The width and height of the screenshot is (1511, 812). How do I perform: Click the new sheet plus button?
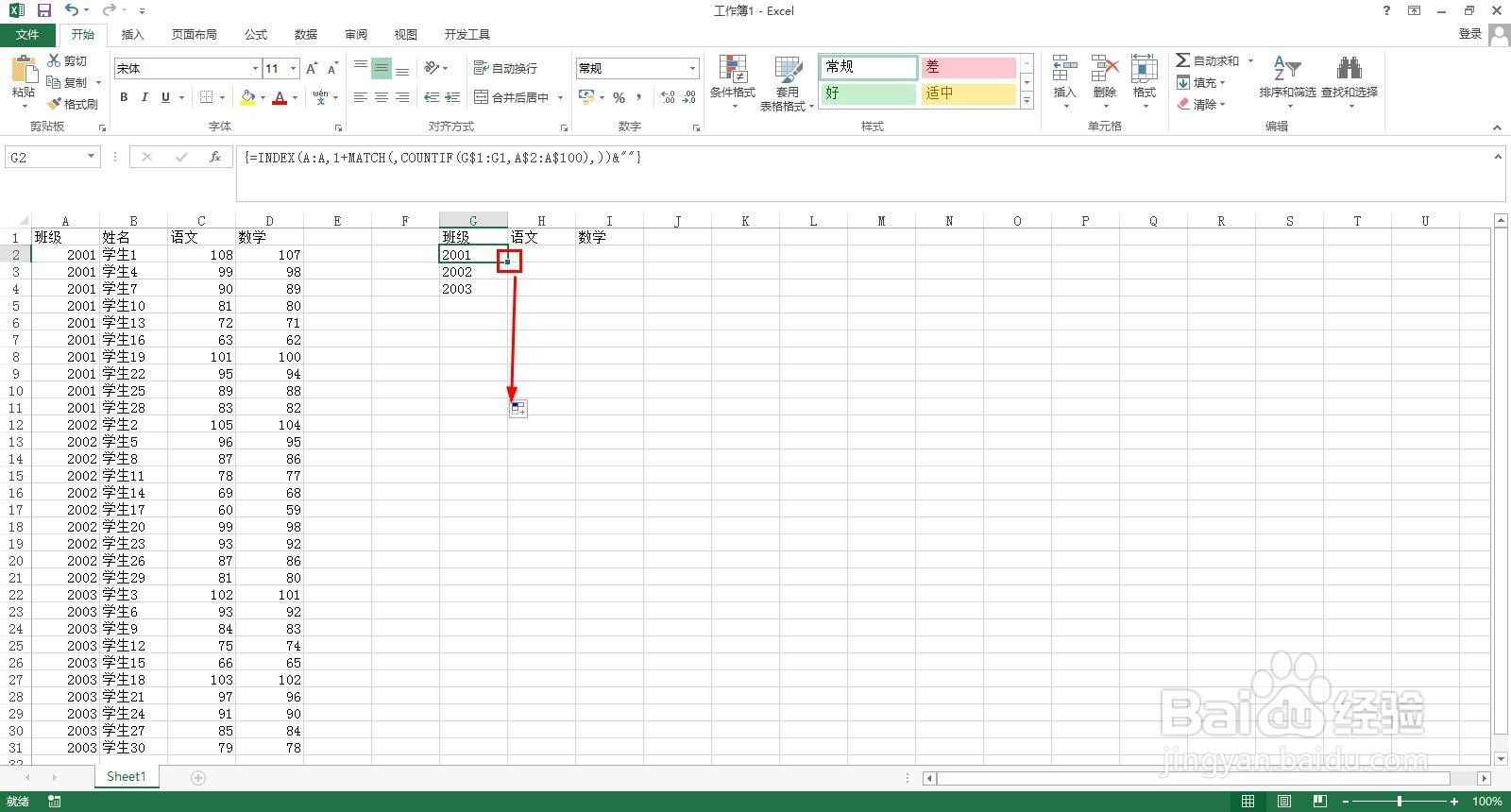[x=198, y=777]
